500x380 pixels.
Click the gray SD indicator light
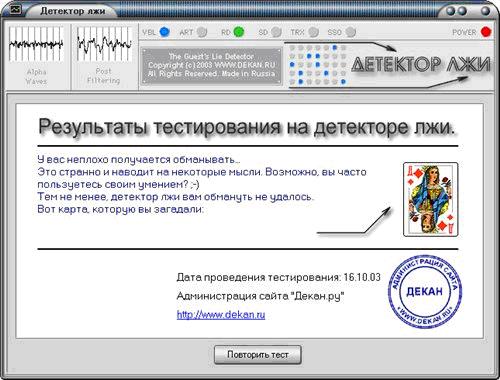(x=276, y=32)
